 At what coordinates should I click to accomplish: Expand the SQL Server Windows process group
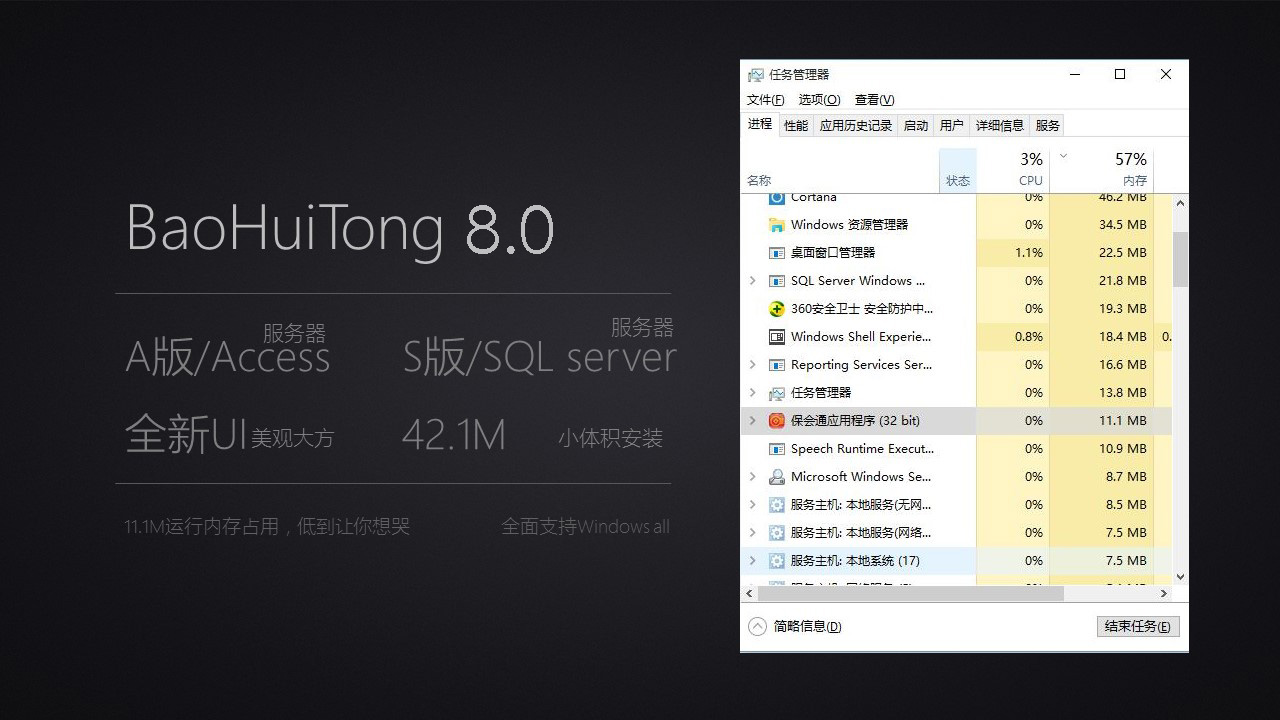pyautogui.click(x=753, y=281)
